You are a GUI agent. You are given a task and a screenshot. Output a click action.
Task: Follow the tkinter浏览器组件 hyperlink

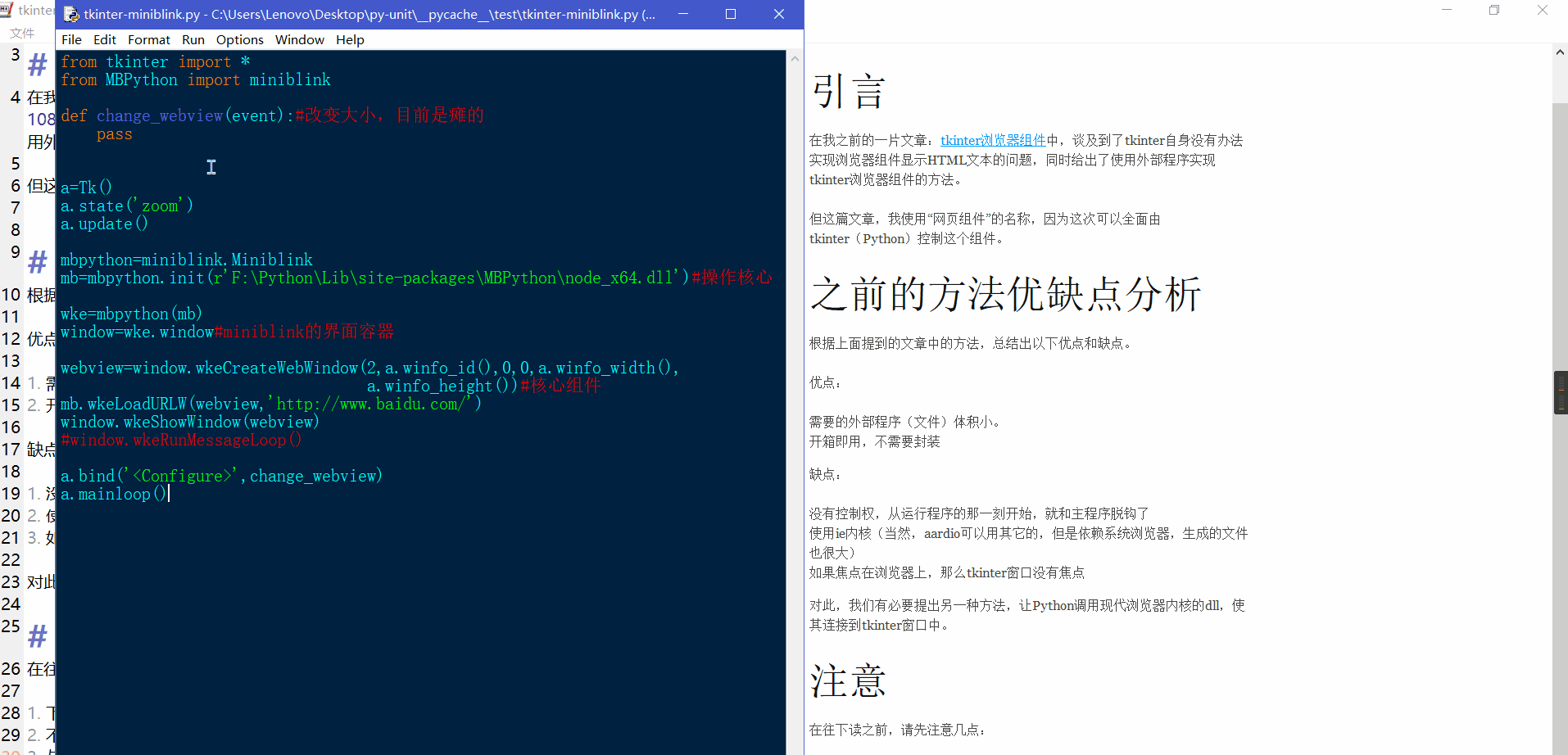point(992,140)
